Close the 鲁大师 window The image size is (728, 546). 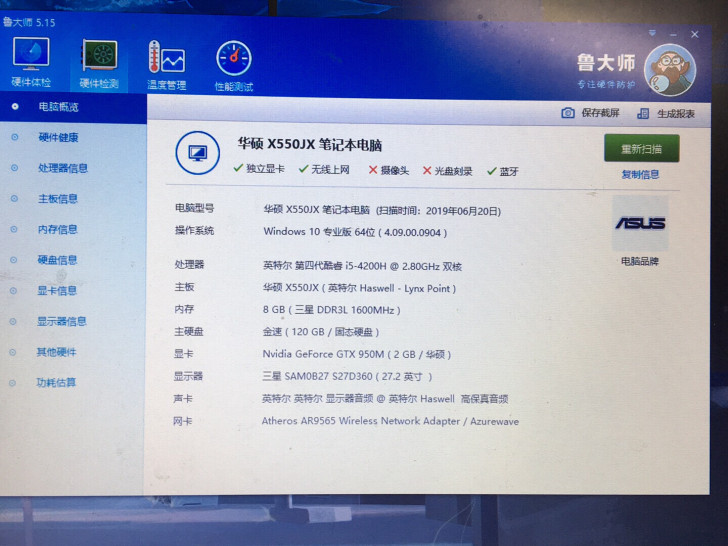(695, 34)
